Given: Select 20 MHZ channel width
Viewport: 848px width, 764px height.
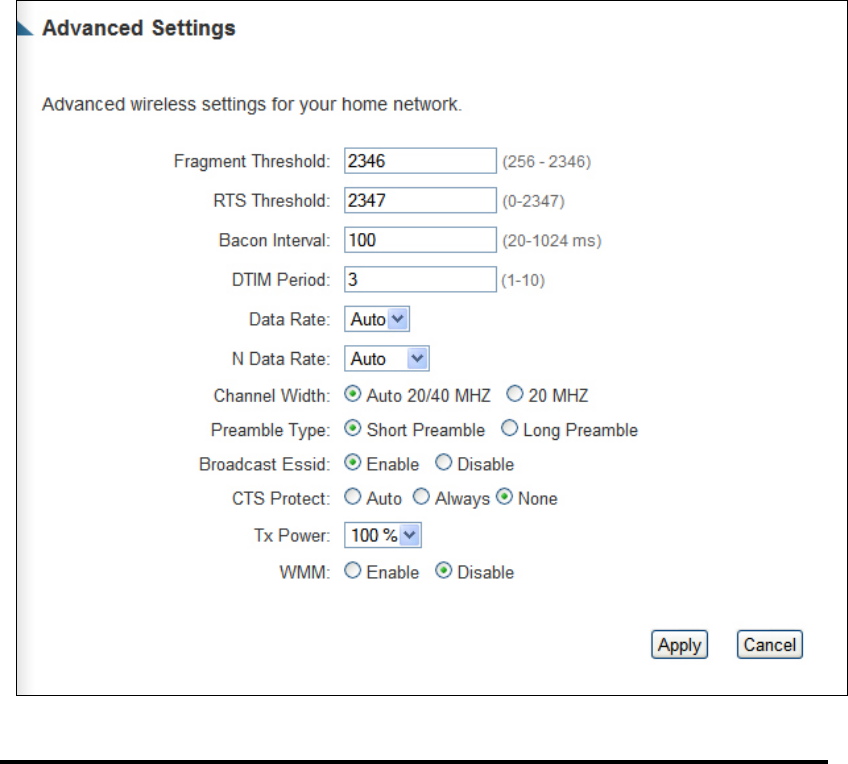Looking at the screenshot, I should (514, 394).
